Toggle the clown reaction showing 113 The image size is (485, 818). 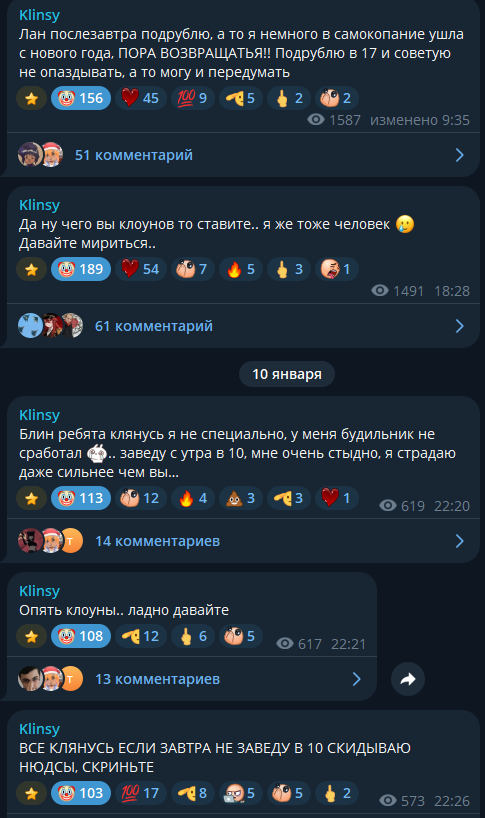(x=81, y=498)
